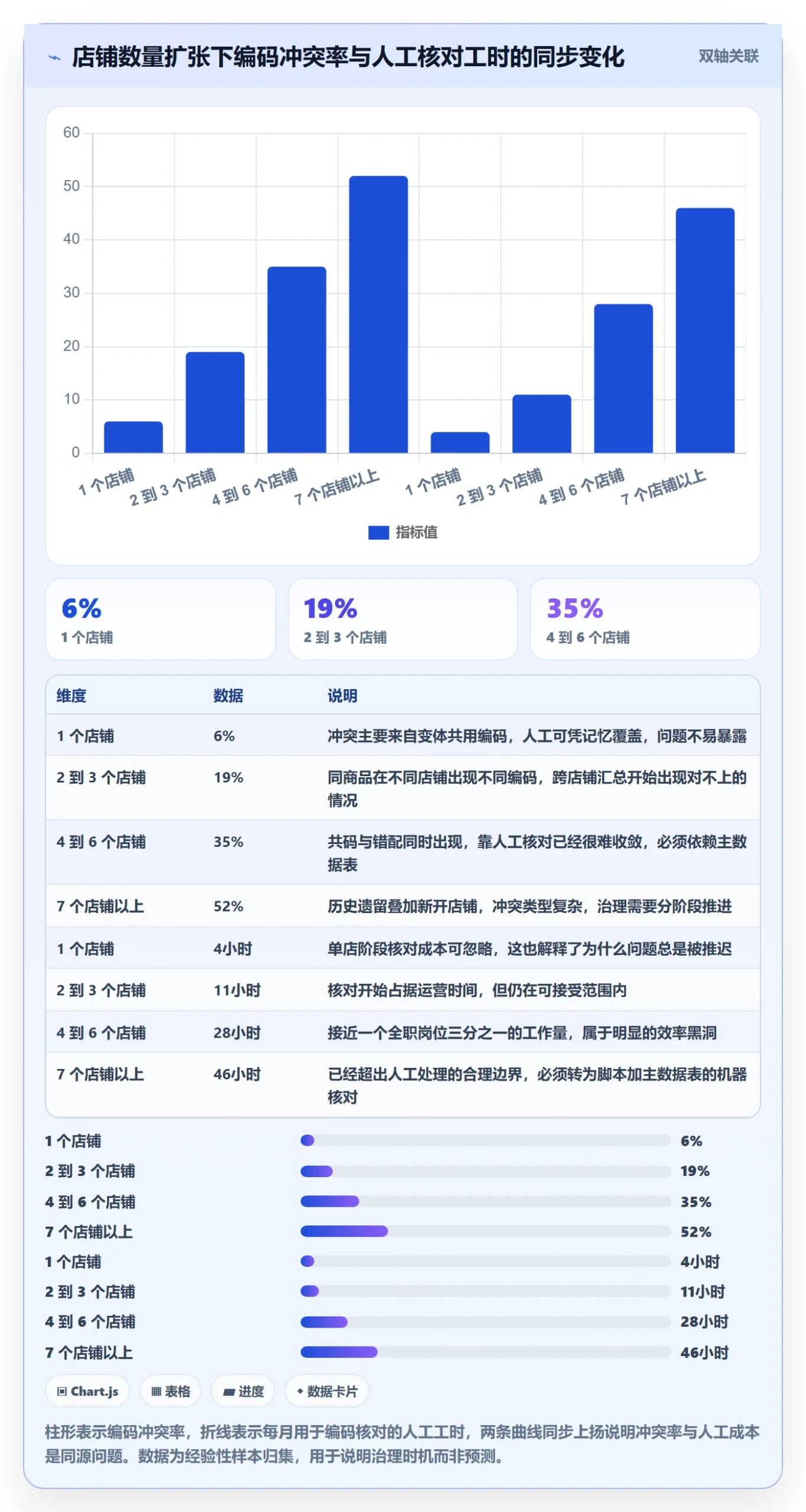Click the progress bar labeled 46小时
This screenshot has width=806, height=1512.
[x=485, y=1352]
